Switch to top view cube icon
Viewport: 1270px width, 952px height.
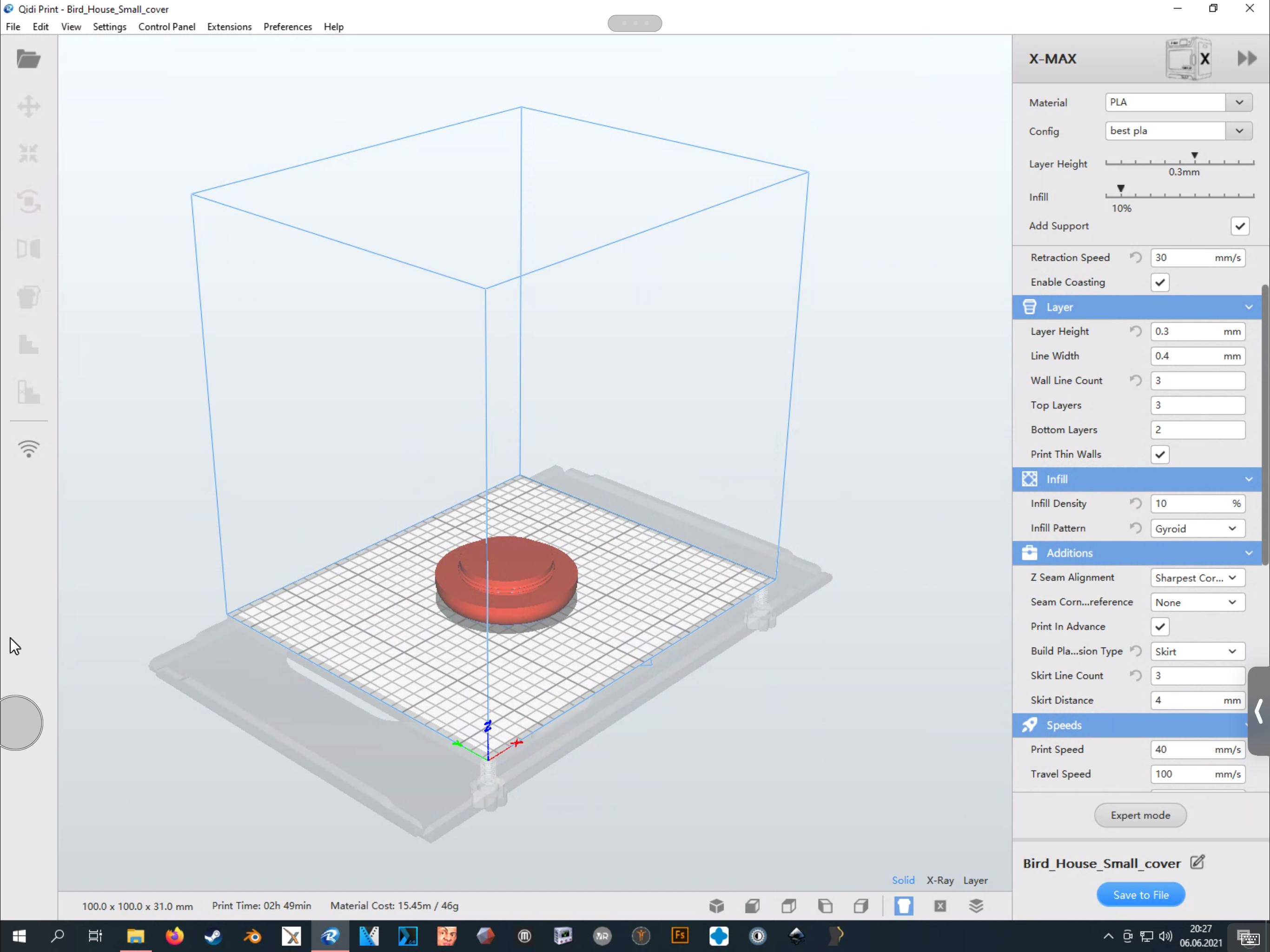click(789, 906)
